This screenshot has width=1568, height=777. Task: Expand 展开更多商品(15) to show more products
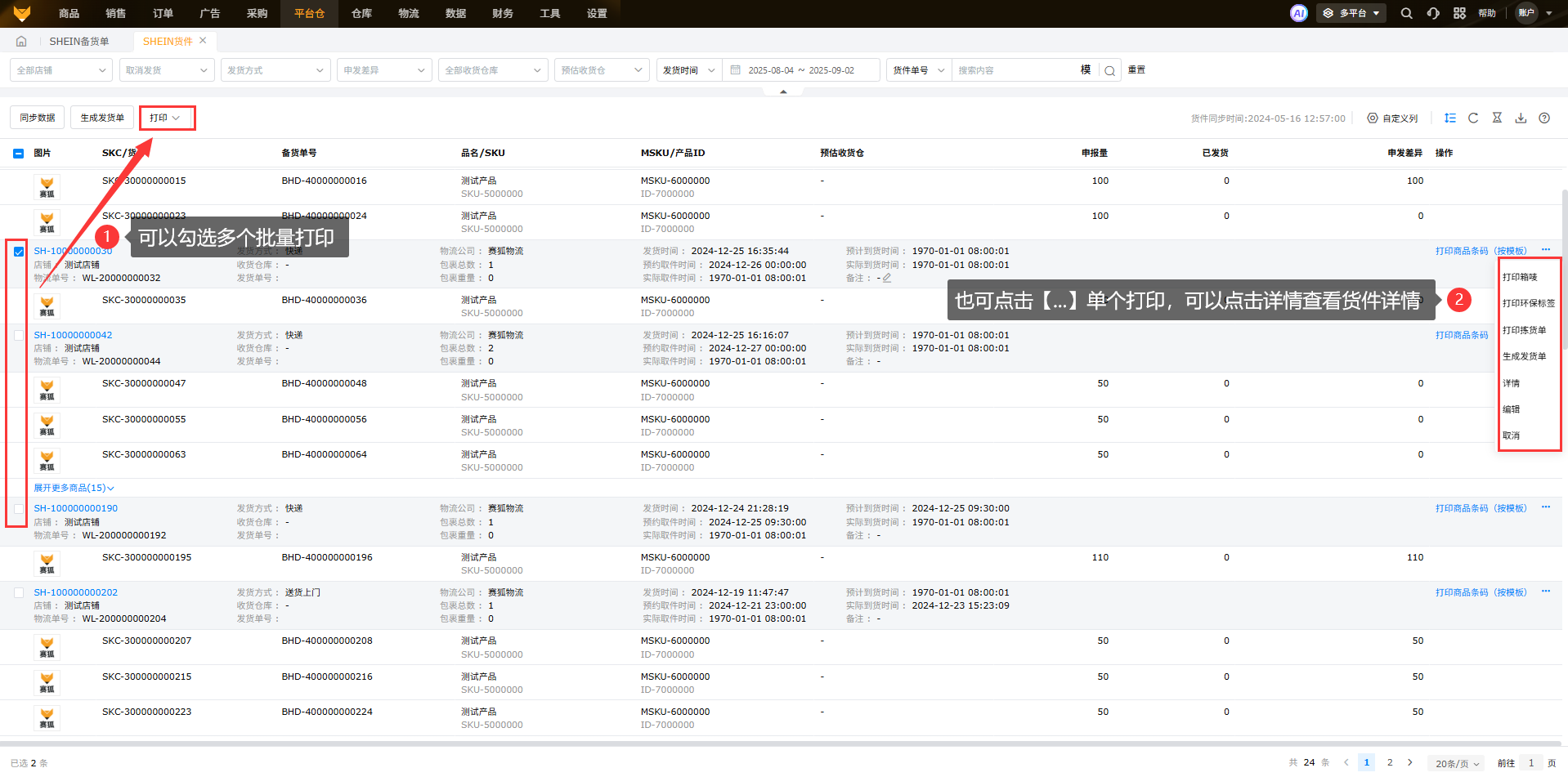(x=74, y=488)
